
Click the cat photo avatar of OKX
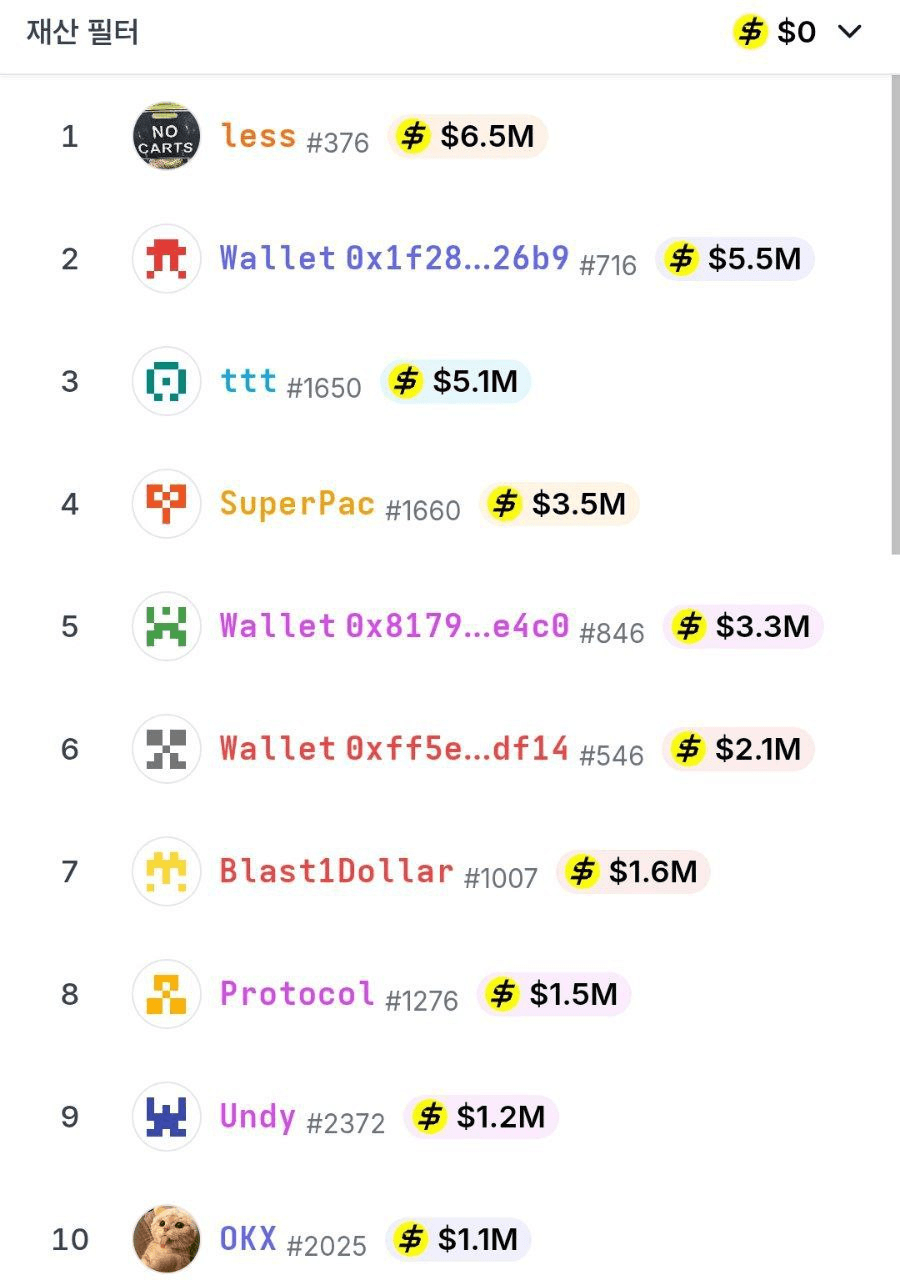click(x=166, y=1239)
